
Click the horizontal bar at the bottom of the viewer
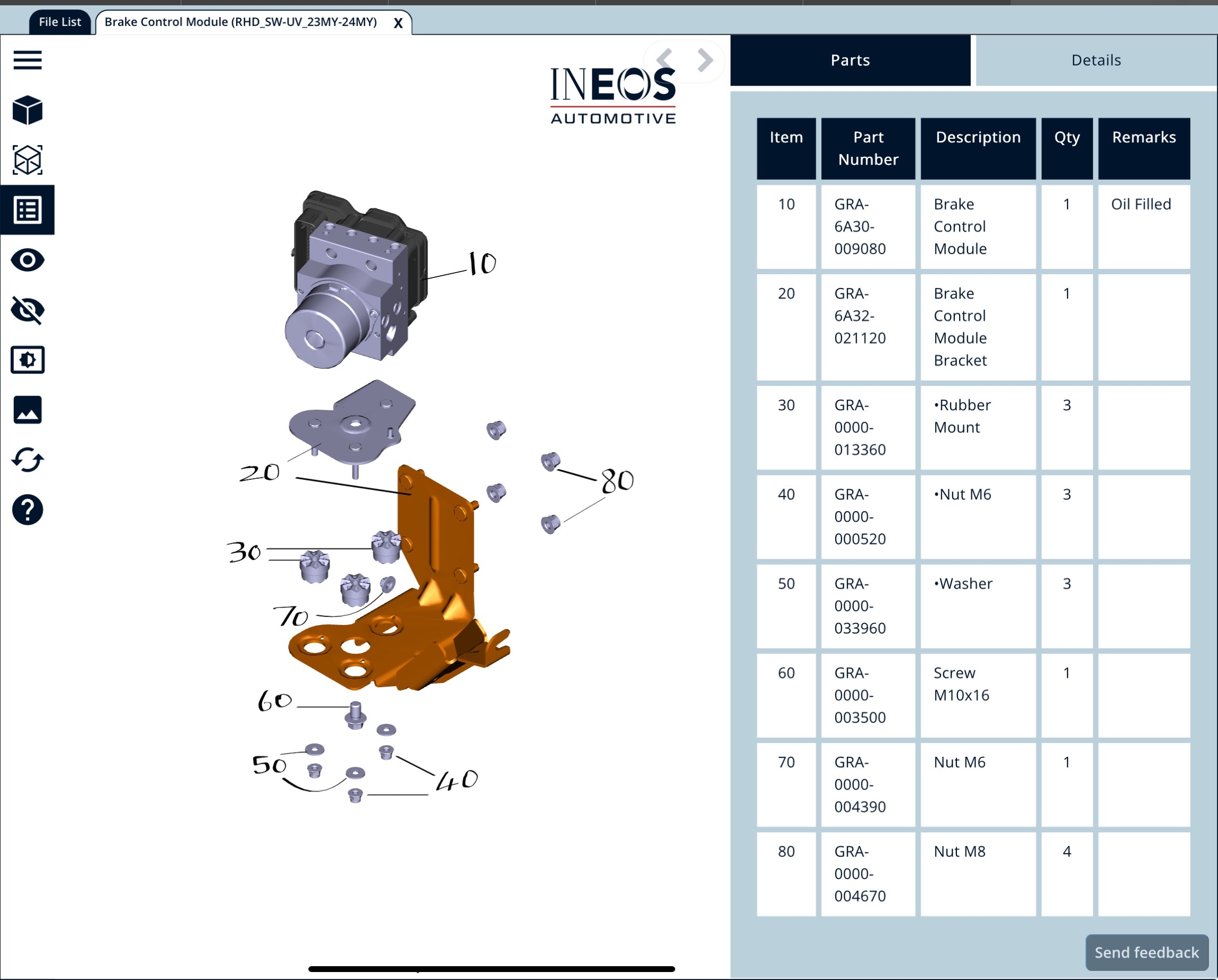point(491,969)
